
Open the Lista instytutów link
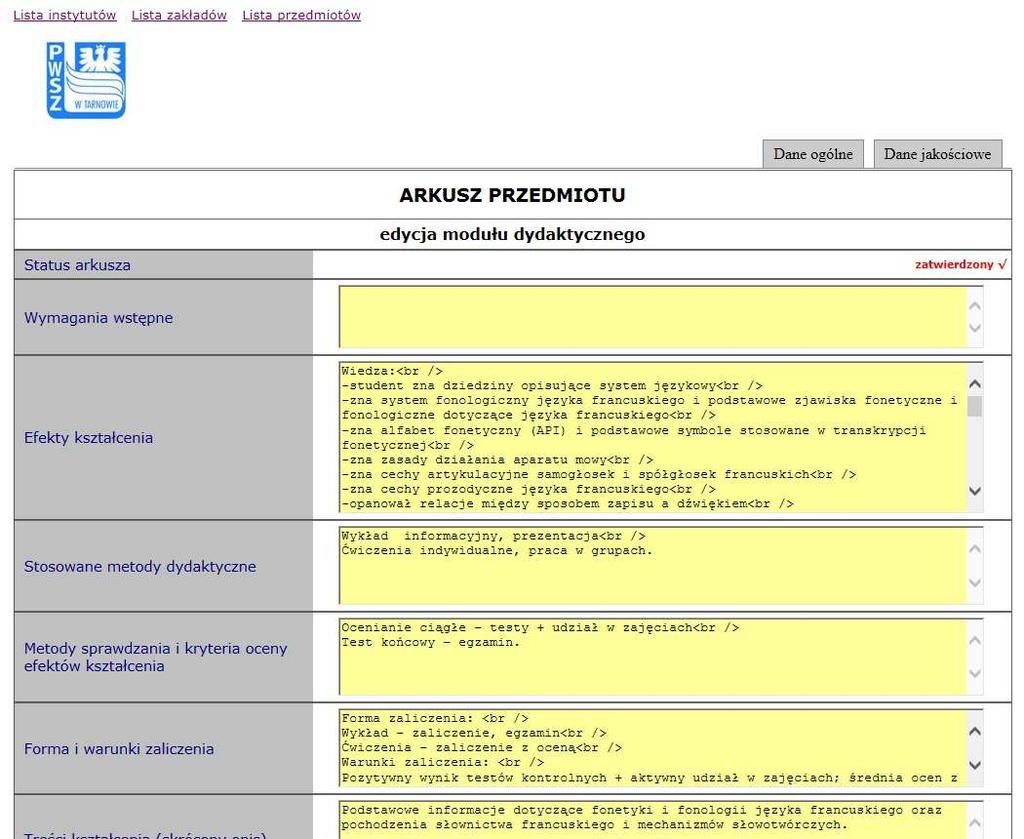[x=65, y=15]
